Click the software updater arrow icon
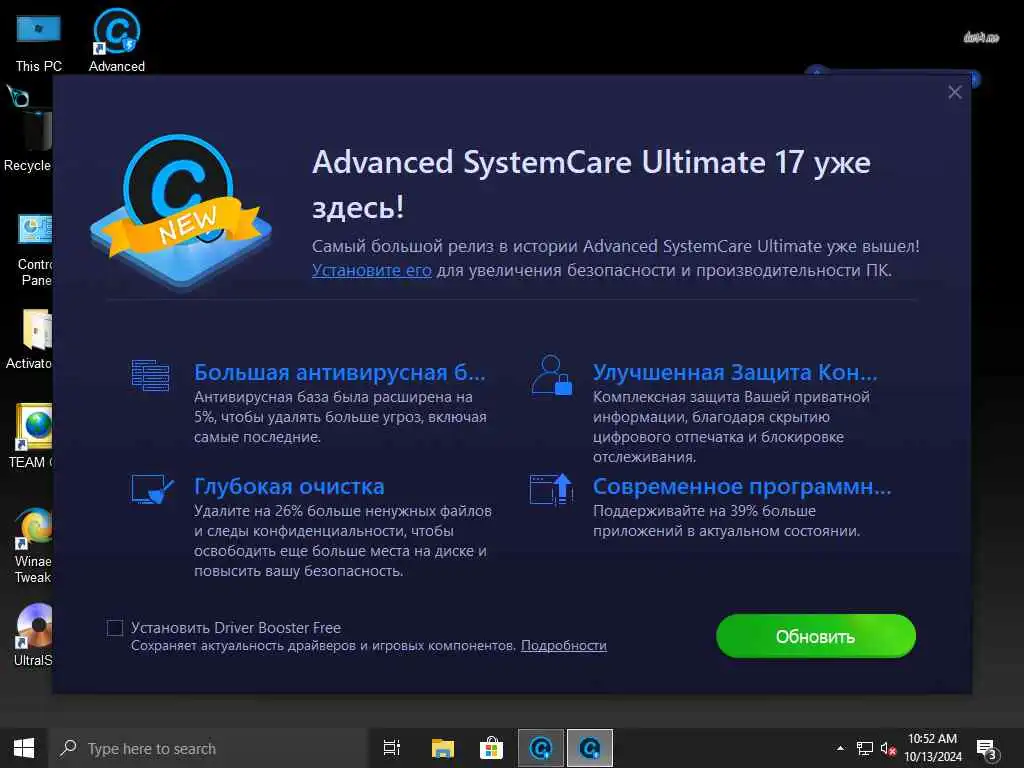1024x768 pixels. point(552,489)
